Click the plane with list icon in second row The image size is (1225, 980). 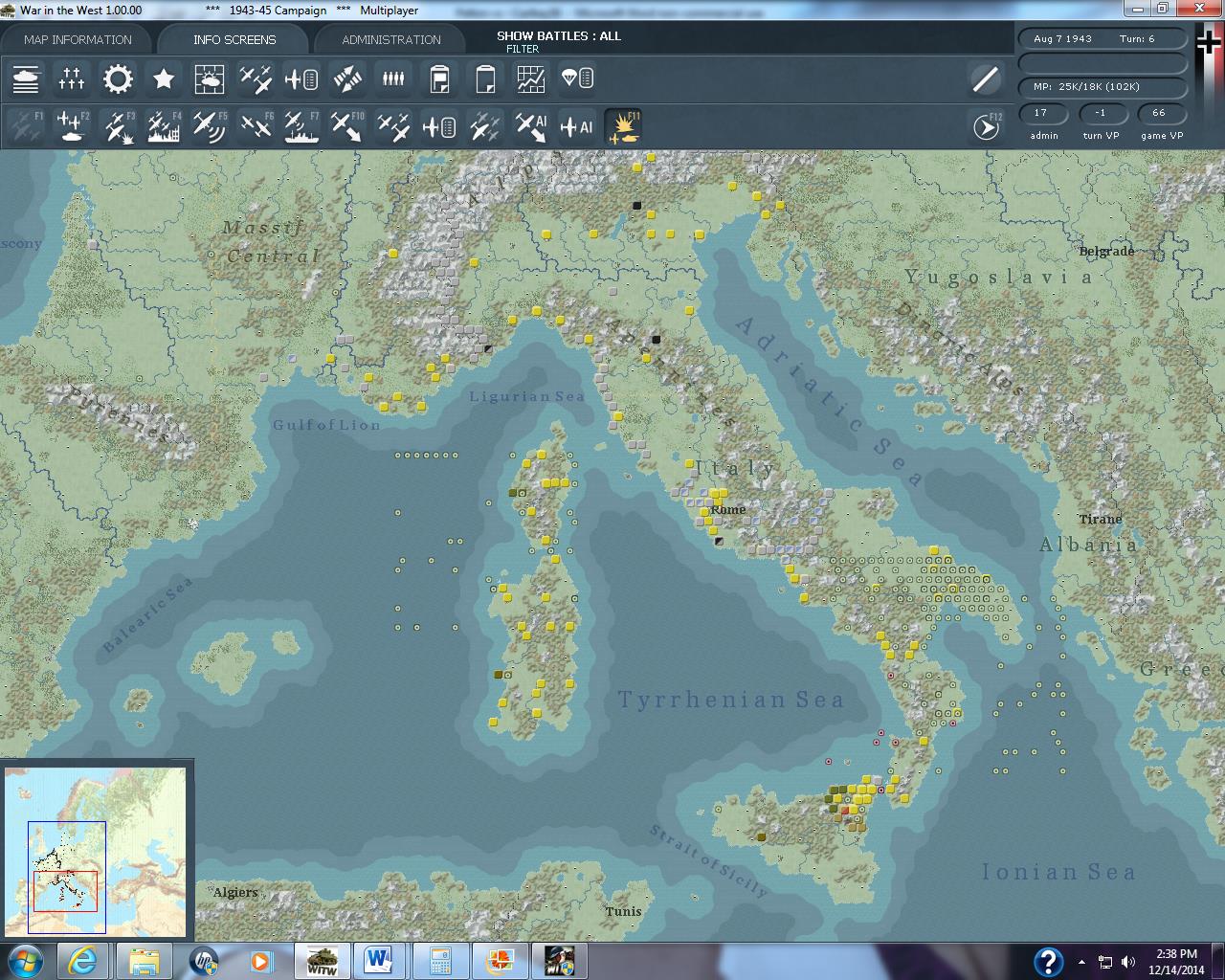pyautogui.click(x=439, y=126)
